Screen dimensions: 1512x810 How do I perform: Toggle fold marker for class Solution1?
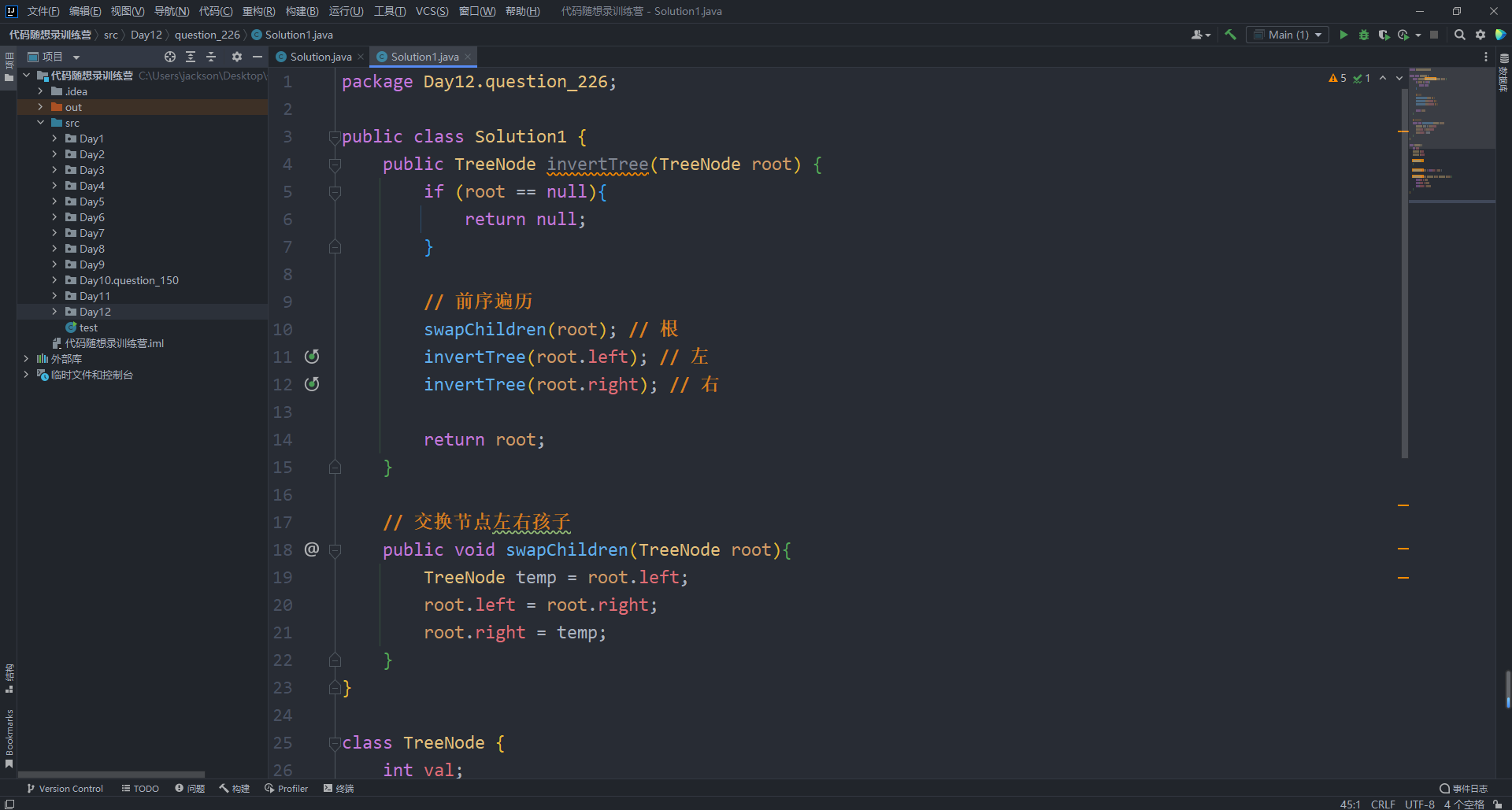pyautogui.click(x=335, y=137)
